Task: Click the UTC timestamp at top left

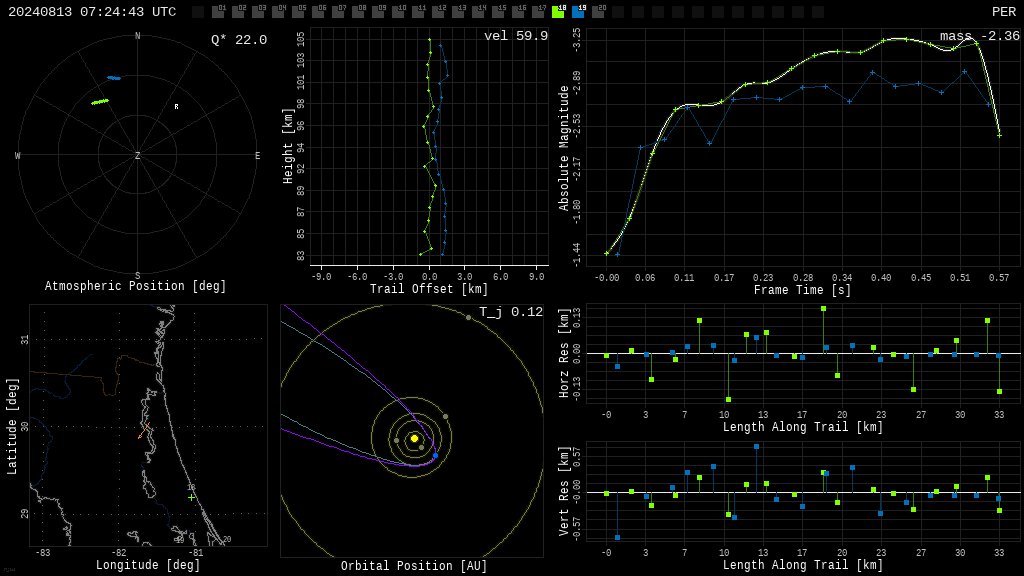Action: point(92,12)
